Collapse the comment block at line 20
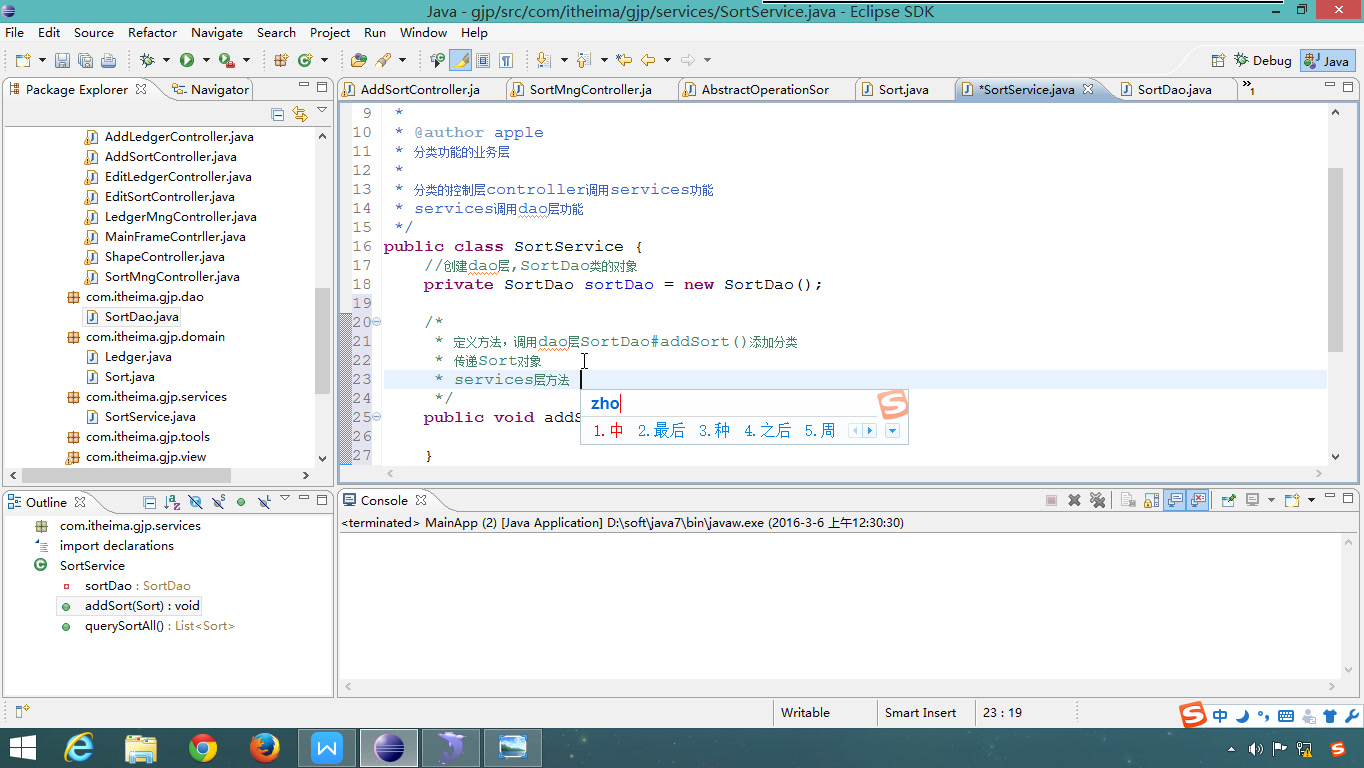Screen dimensions: 1364x768 pos(376,322)
